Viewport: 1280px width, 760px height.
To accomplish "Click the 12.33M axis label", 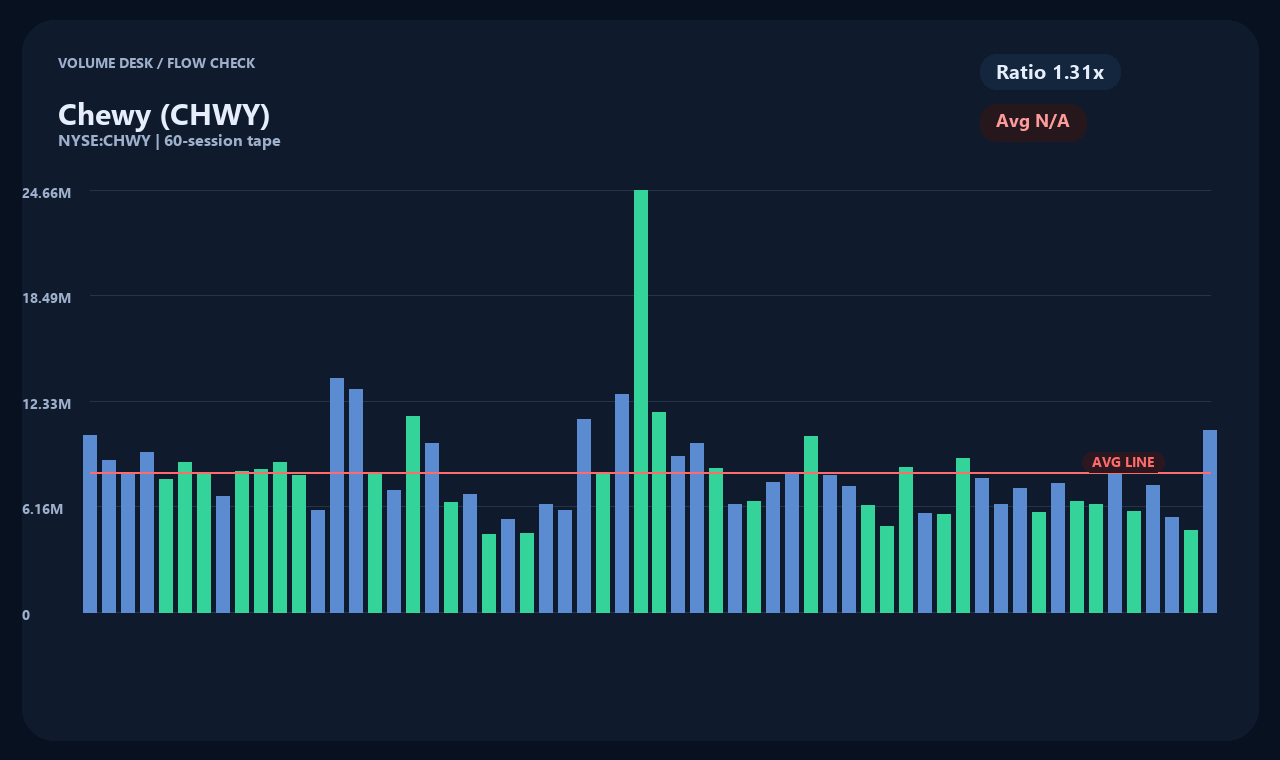I will (x=47, y=404).
